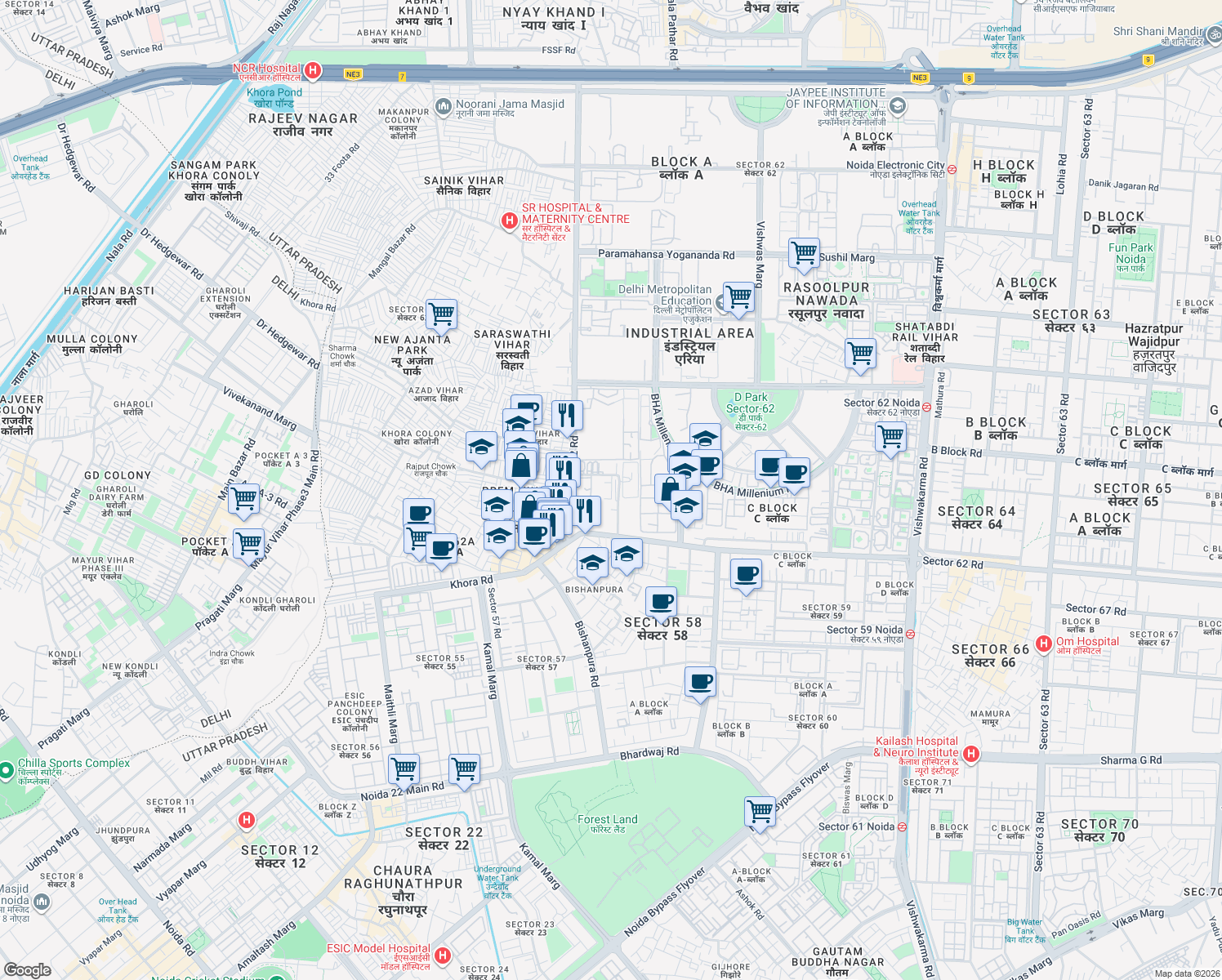Image resolution: width=1222 pixels, height=980 pixels.
Task: Select the graduation cap pin in Bishanpura
Action: (x=592, y=563)
